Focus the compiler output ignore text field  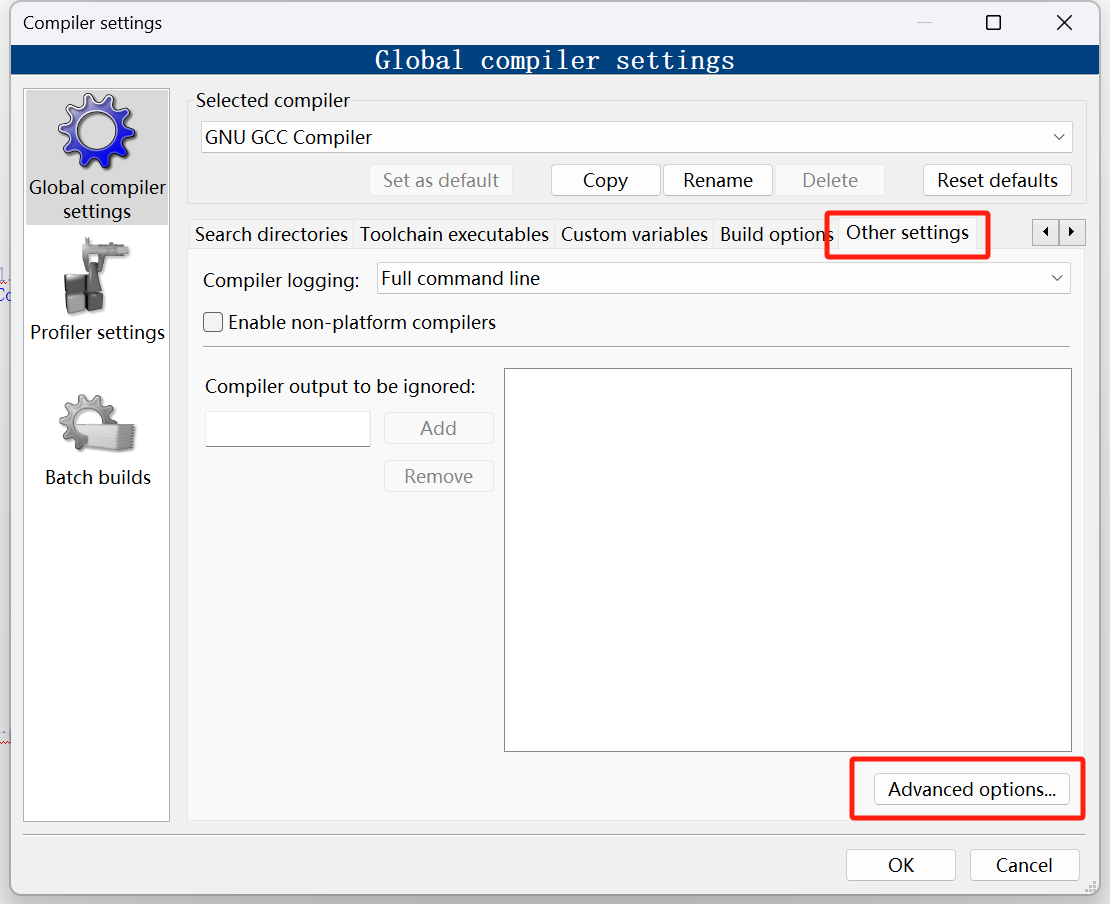[287, 429]
